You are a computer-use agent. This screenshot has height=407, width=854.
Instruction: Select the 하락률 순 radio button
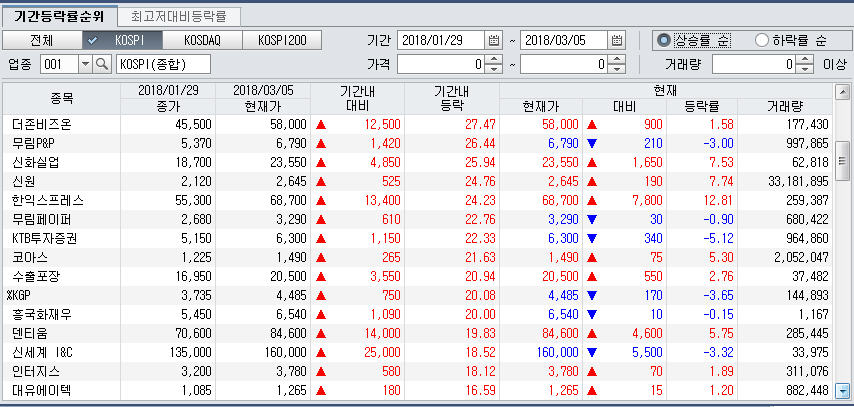pos(762,40)
